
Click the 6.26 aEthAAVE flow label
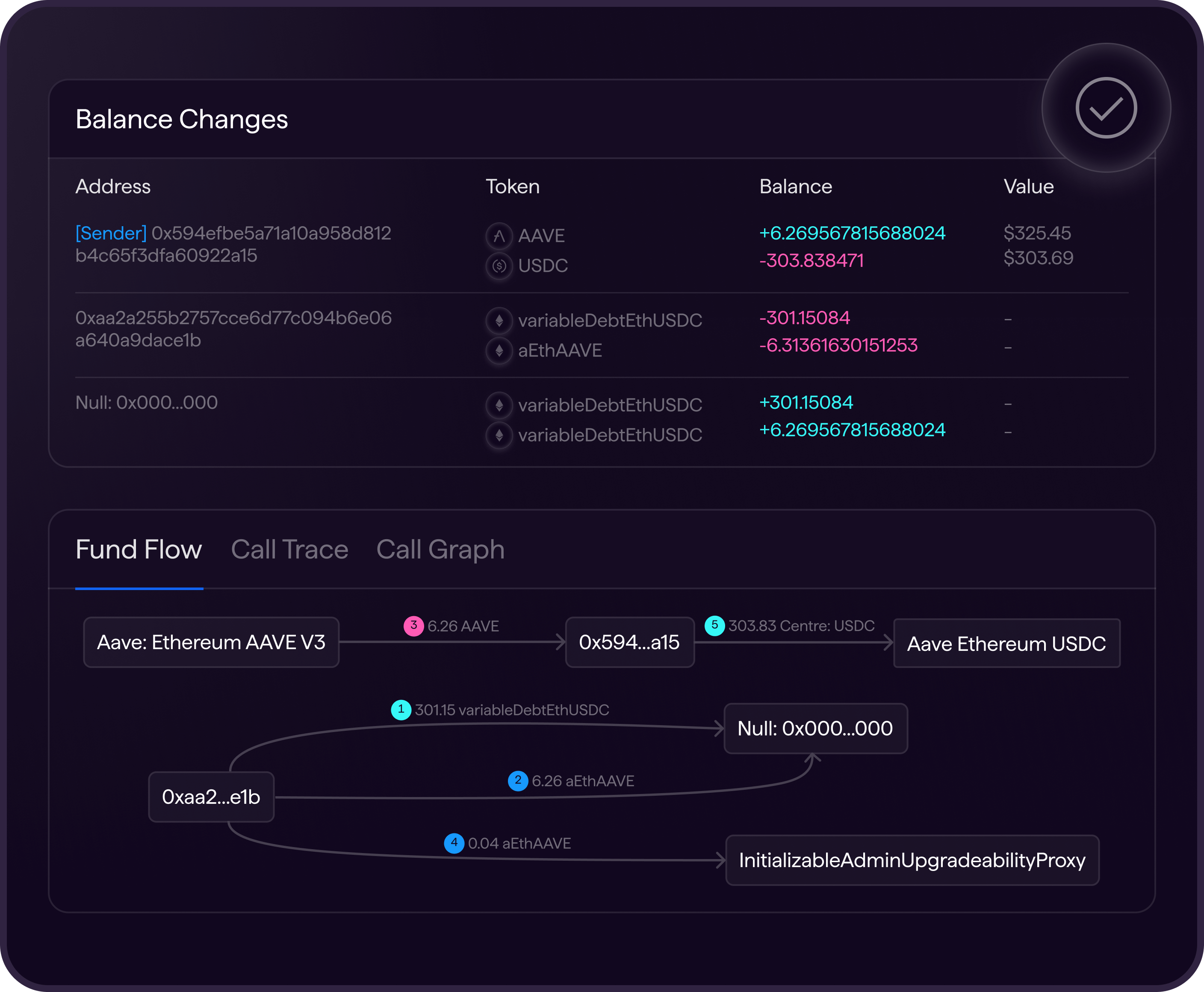[x=583, y=781]
